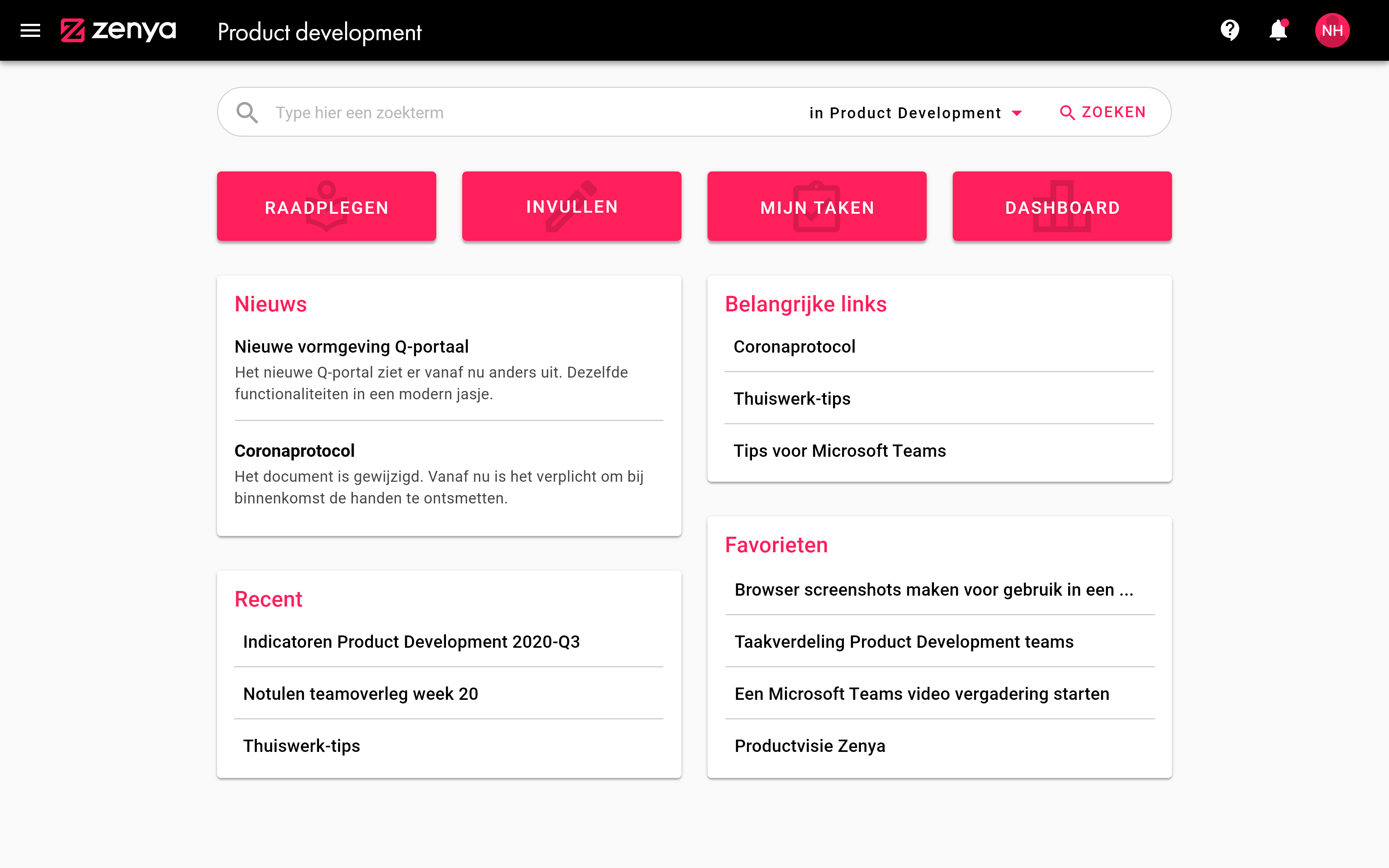
Task: Open notifications bell icon
Action: coord(1278,30)
